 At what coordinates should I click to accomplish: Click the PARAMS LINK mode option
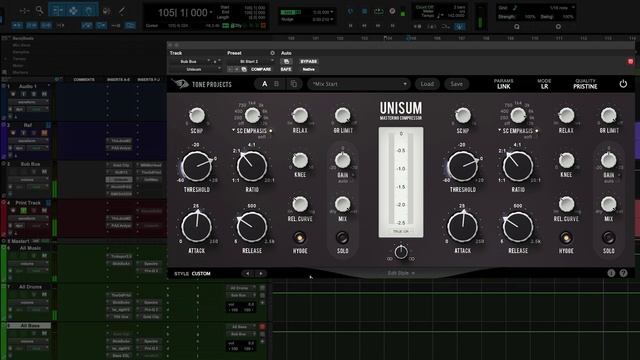click(x=503, y=84)
